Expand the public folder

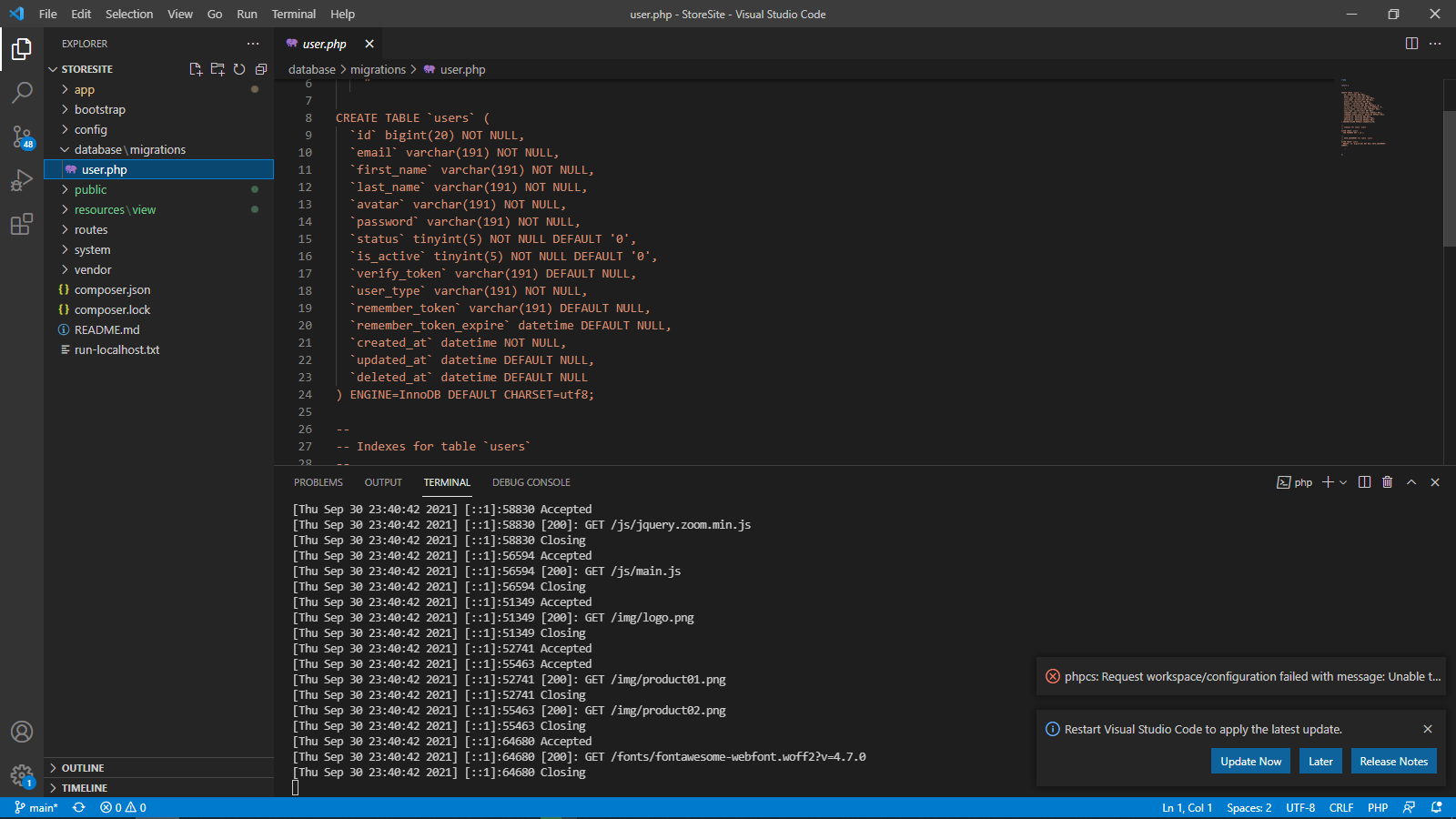[159, 189]
